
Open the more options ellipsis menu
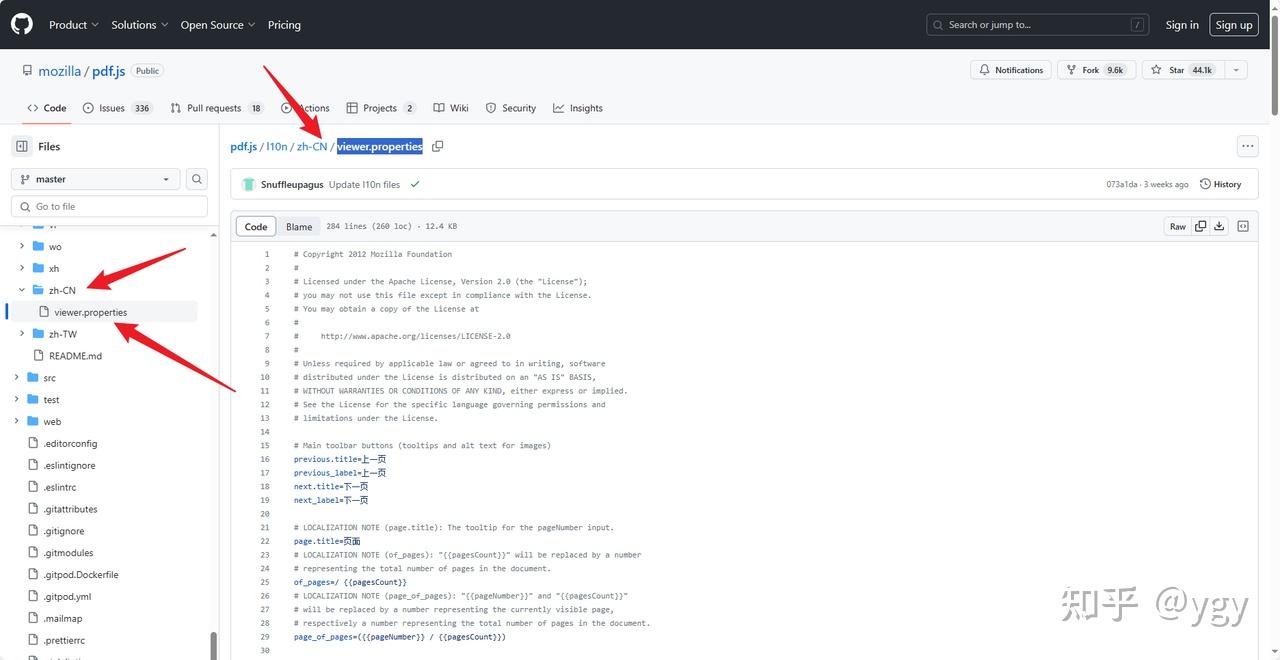[1247, 145]
